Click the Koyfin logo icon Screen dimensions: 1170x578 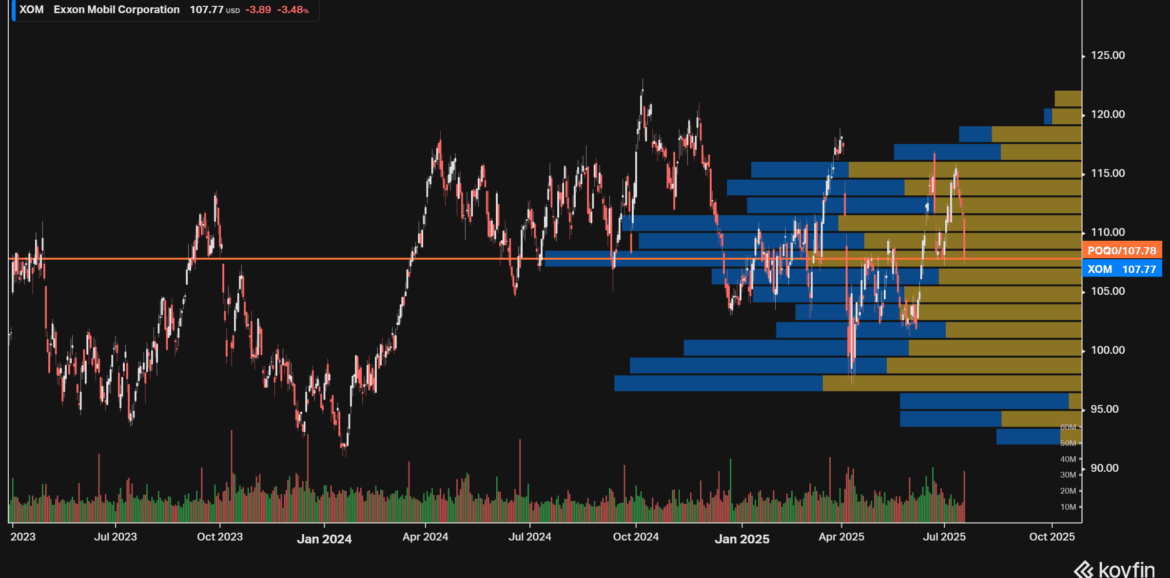point(1083,569)
